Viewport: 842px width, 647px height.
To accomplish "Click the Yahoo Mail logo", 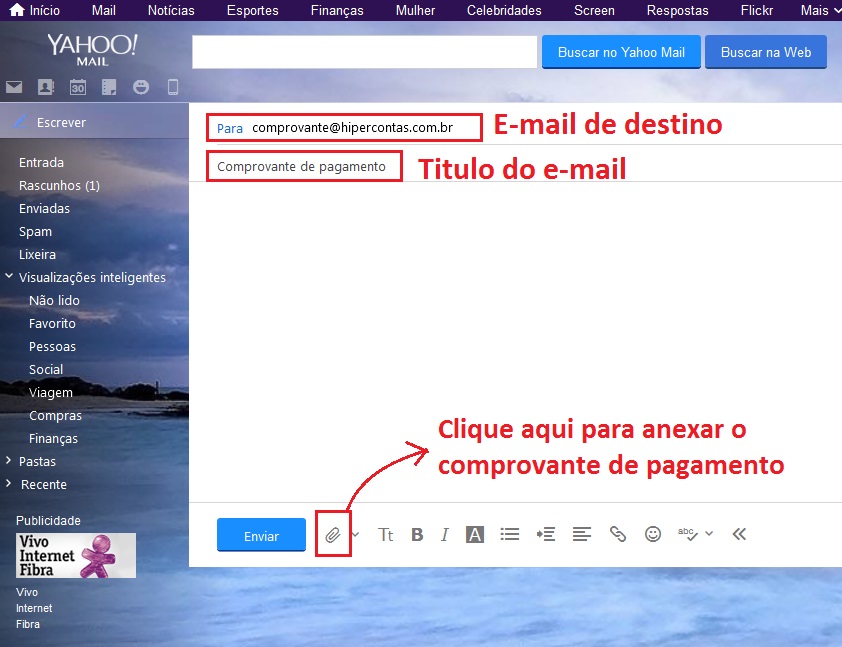I will [x=92, y=50].
